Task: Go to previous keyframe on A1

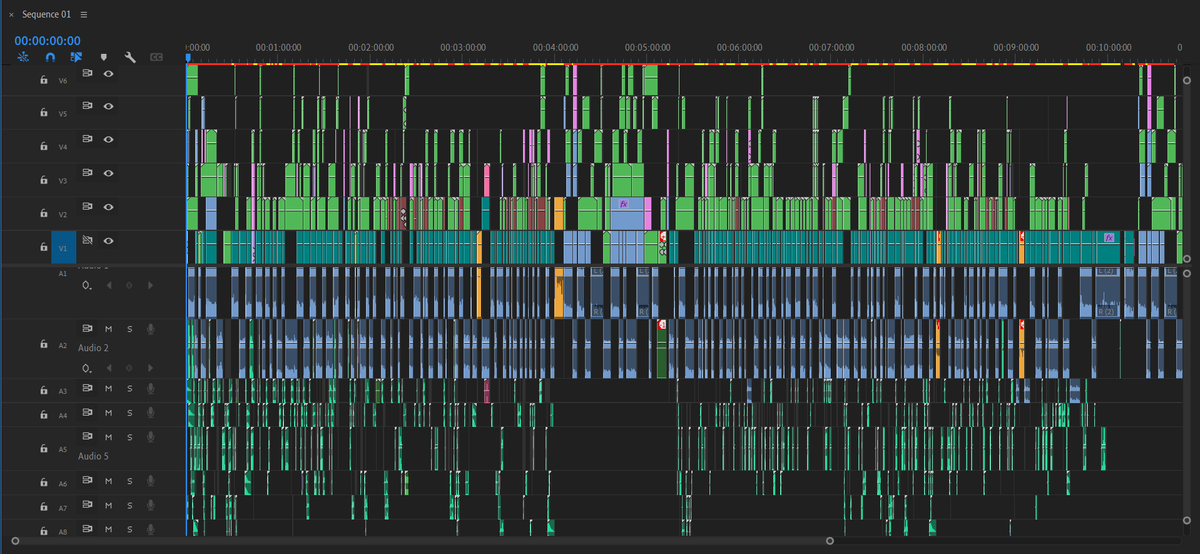Action: coord(108,286)
